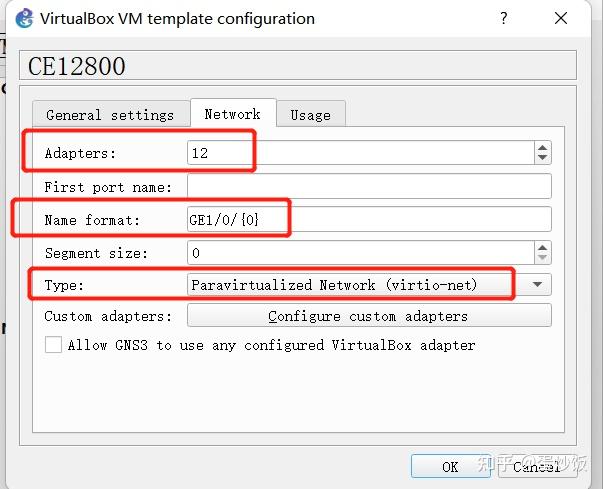Click the CE12800 template name field
603x489 pixels.
(x=298, y=66)
